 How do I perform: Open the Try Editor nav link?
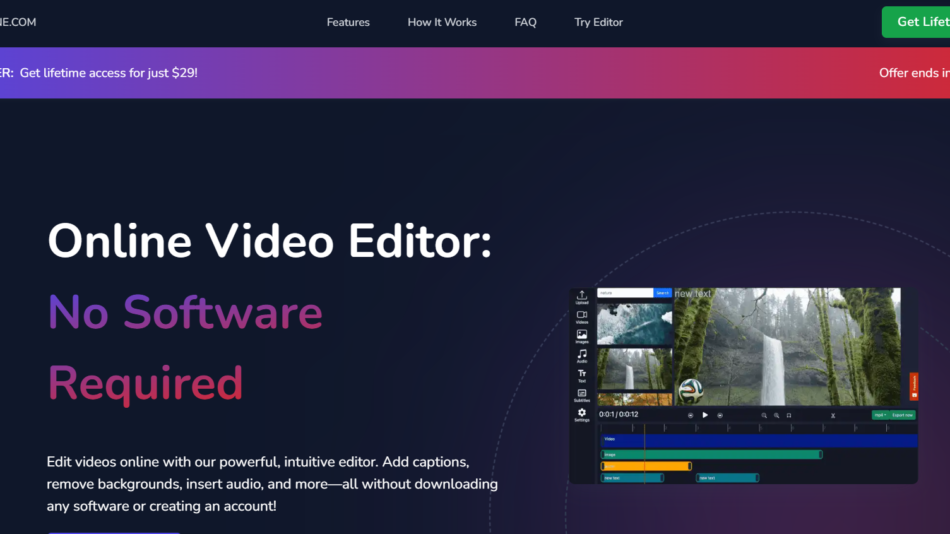599,22
